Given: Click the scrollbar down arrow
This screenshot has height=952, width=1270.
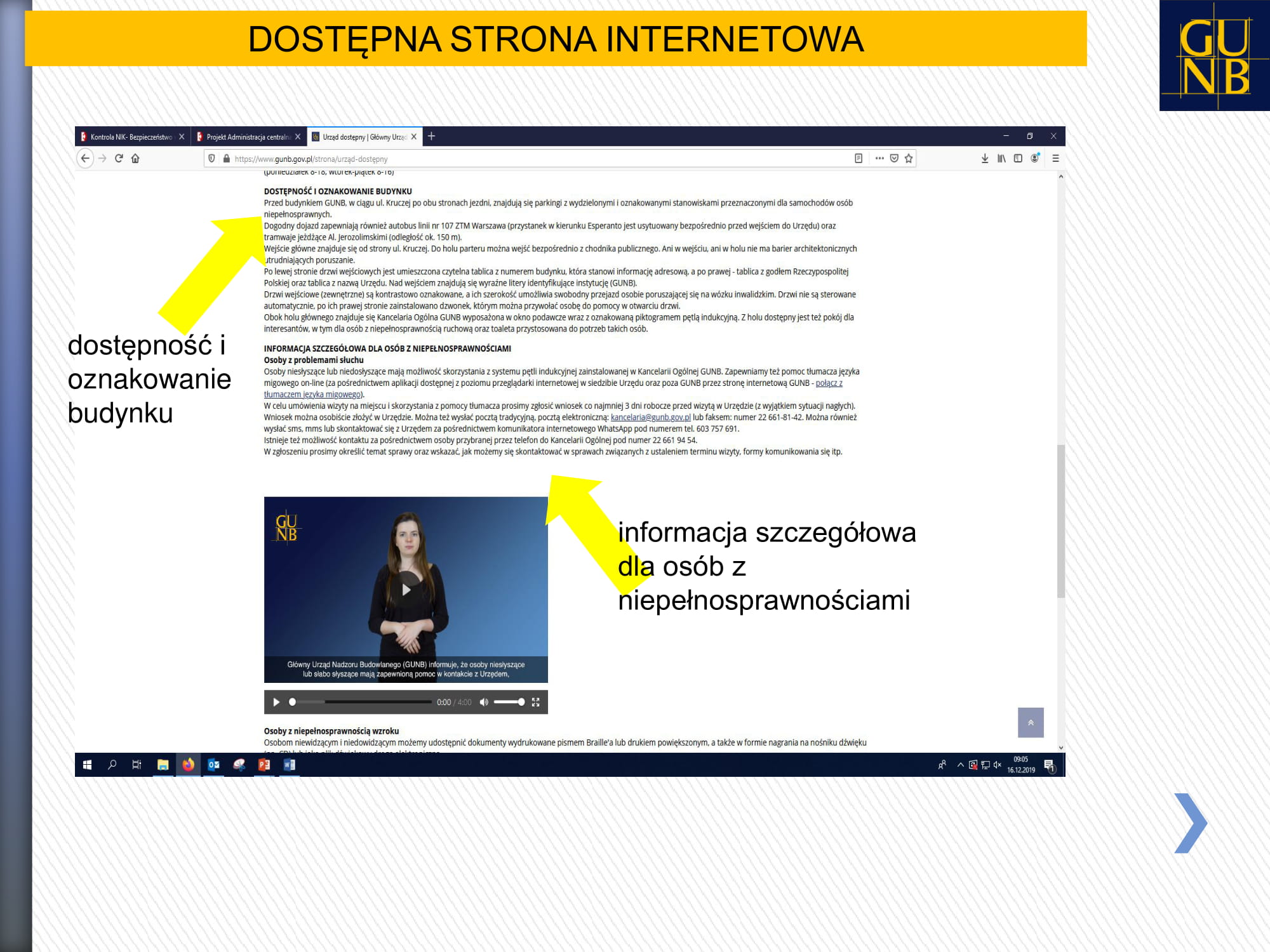Looking at the screenshot, I should click(1060, 748).
